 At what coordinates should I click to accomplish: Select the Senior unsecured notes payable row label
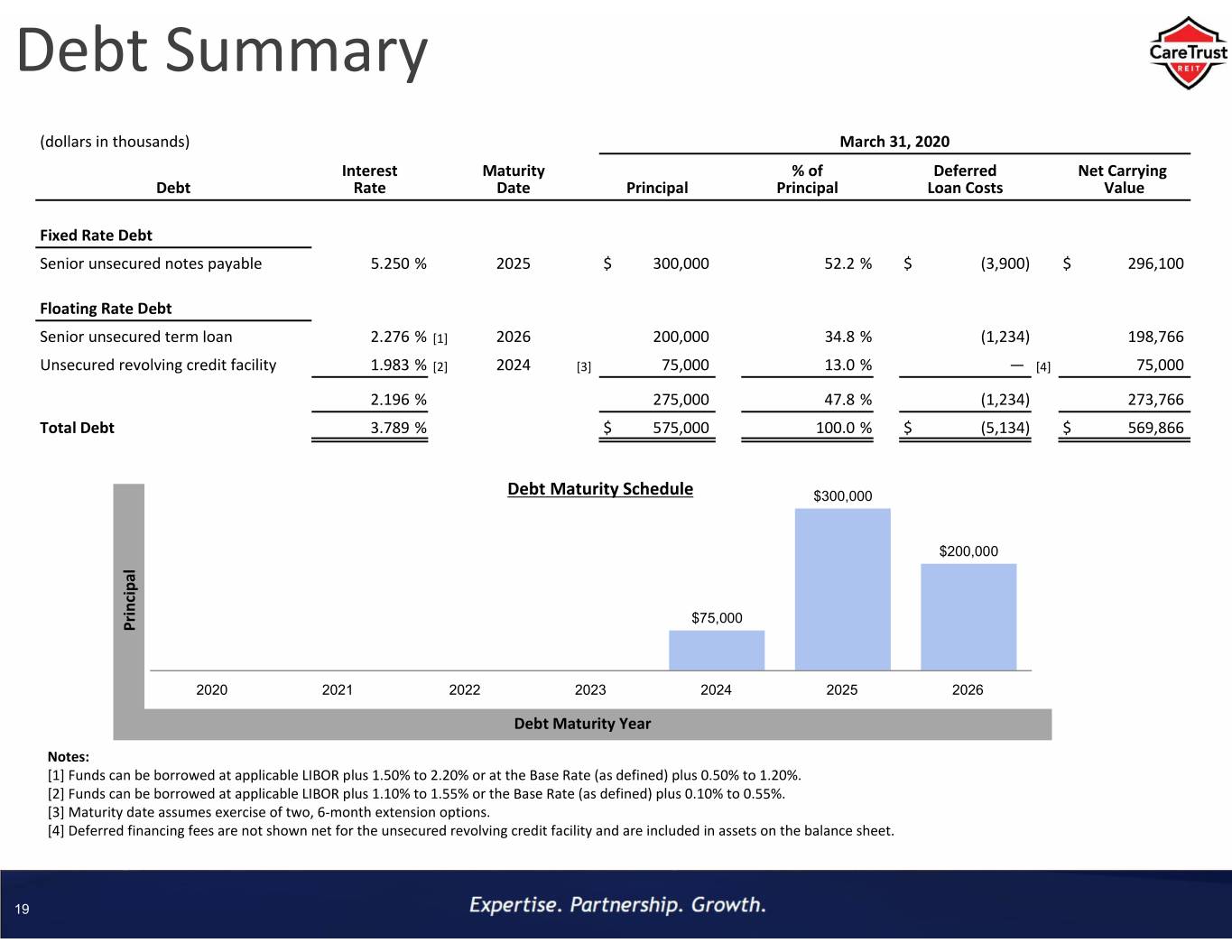[151, 263]
